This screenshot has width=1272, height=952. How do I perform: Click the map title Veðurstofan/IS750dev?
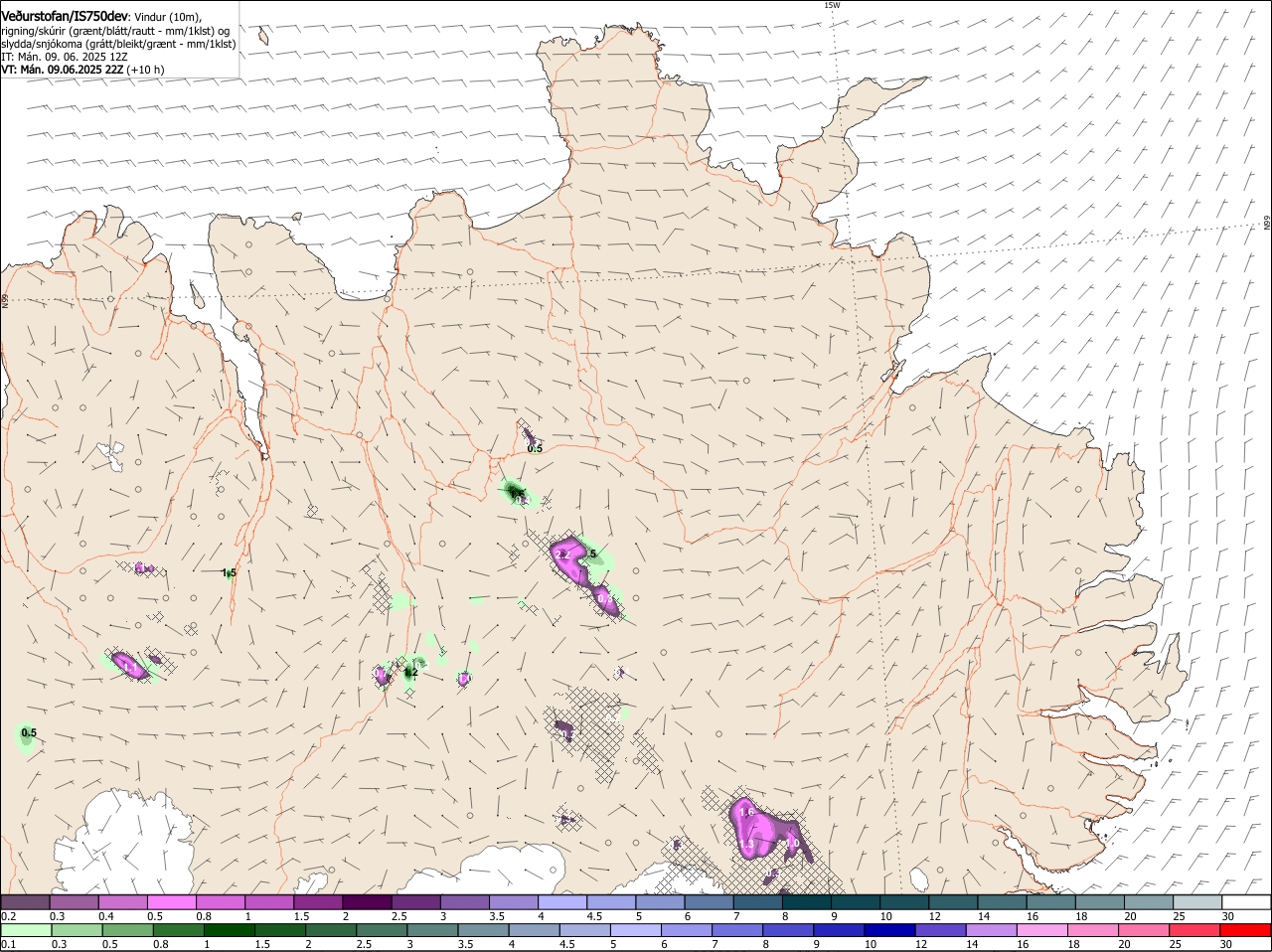(x=65, y=17)
